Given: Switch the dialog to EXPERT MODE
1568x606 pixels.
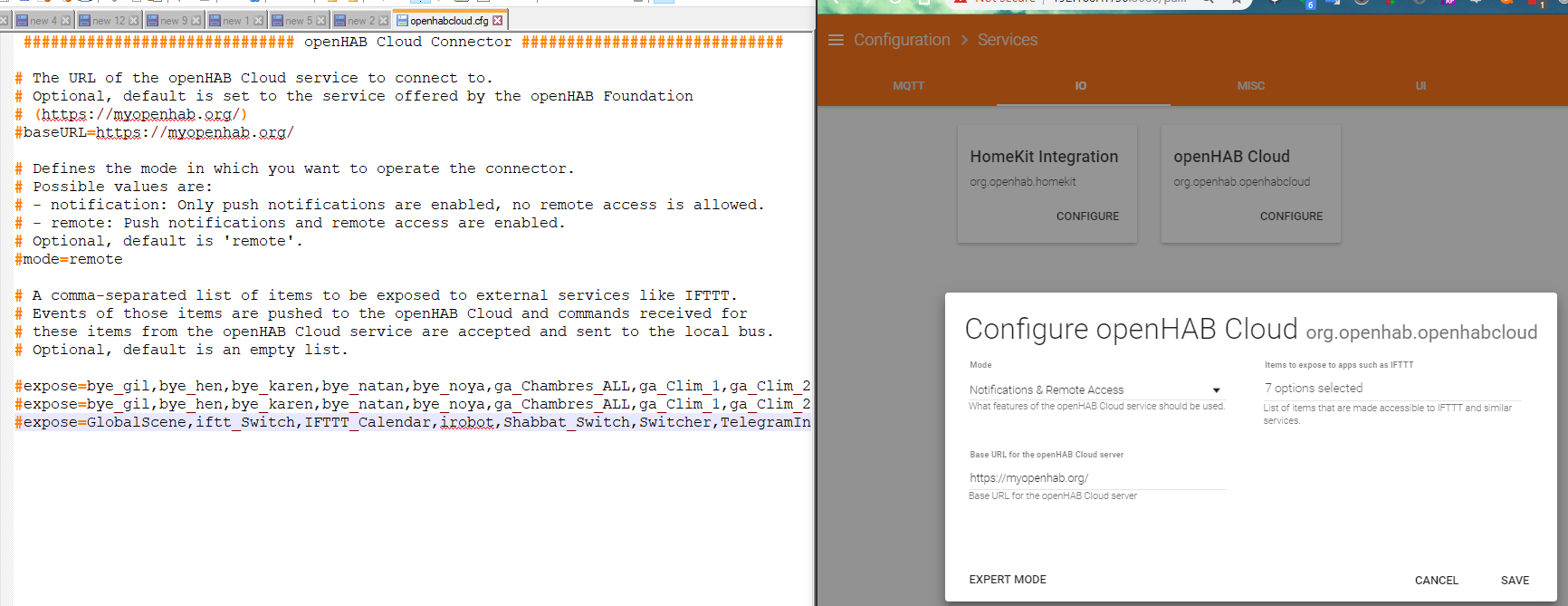Looking at the screenshot, I should (1008, 580).
